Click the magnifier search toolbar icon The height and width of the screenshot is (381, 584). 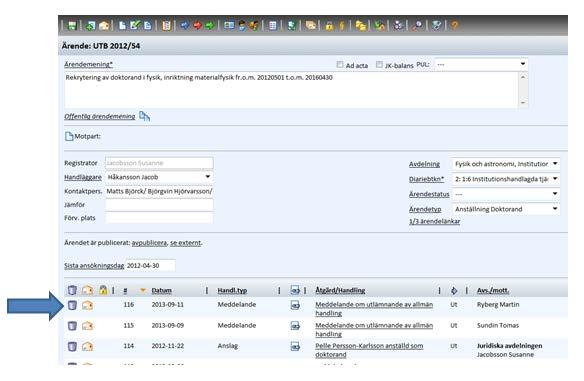418,25
